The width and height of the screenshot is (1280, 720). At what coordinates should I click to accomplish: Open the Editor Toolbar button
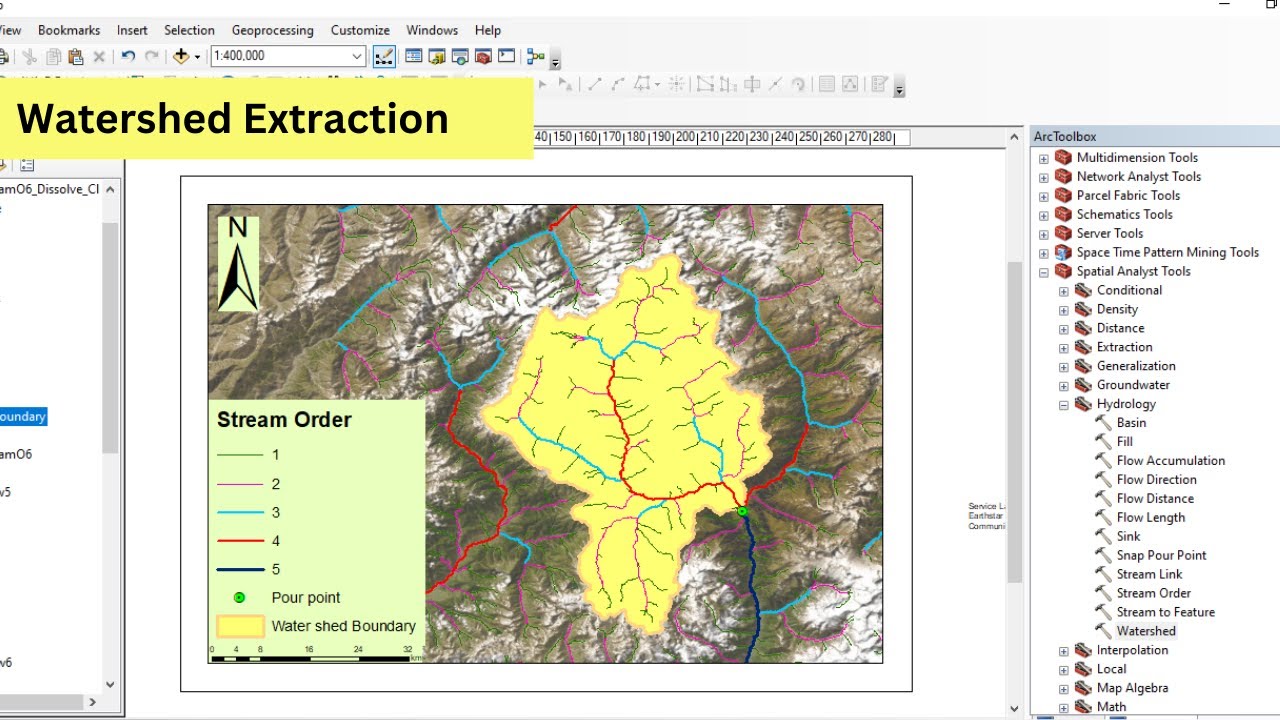point(384,57)
